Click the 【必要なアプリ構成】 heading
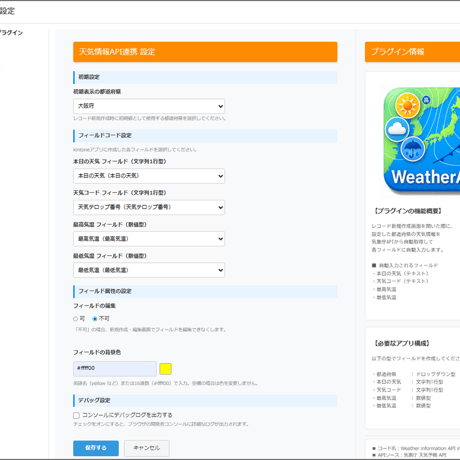This screenshot has height=460, width=460. [x=401, y=343]
